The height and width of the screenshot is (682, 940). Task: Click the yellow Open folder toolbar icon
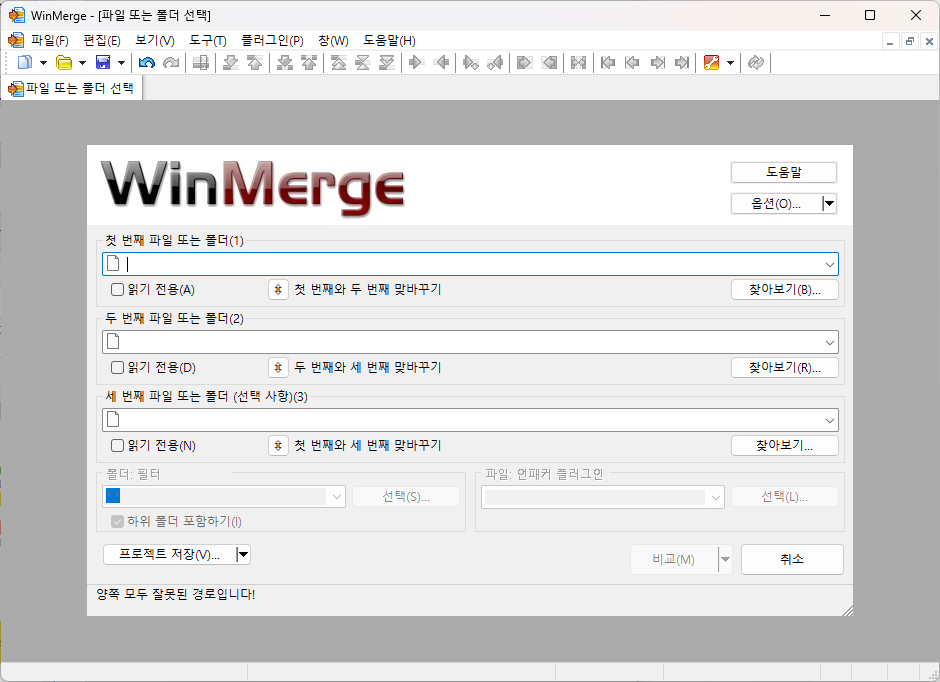64,62
